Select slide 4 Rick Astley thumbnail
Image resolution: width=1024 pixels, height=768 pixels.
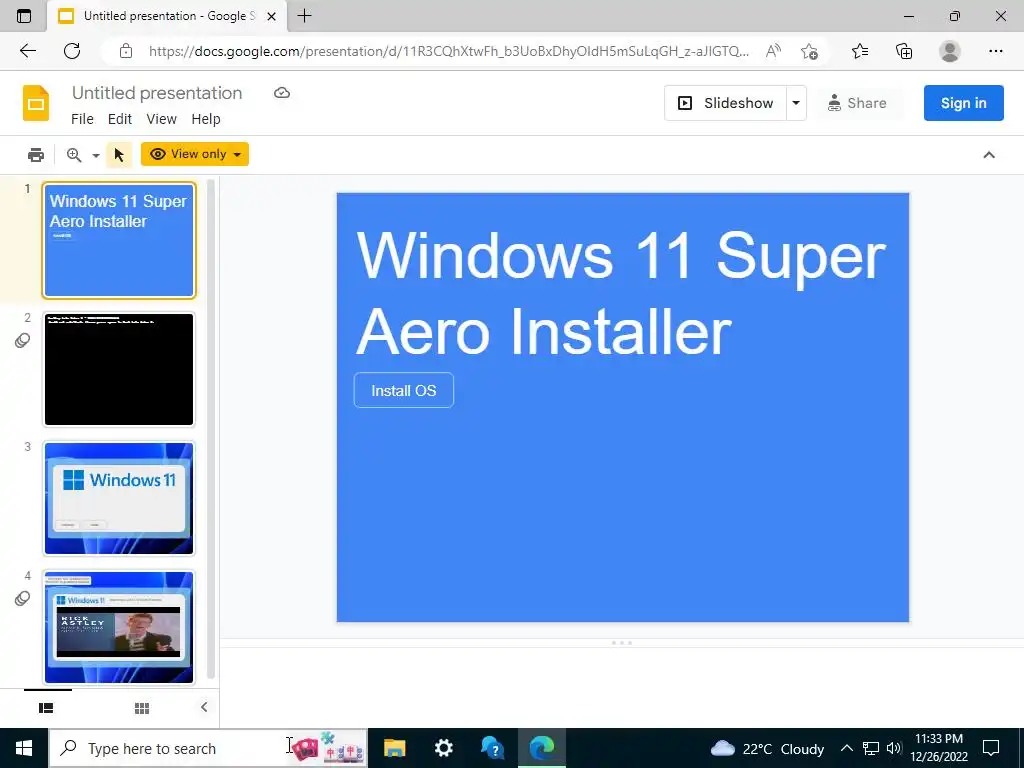(119, 627)
